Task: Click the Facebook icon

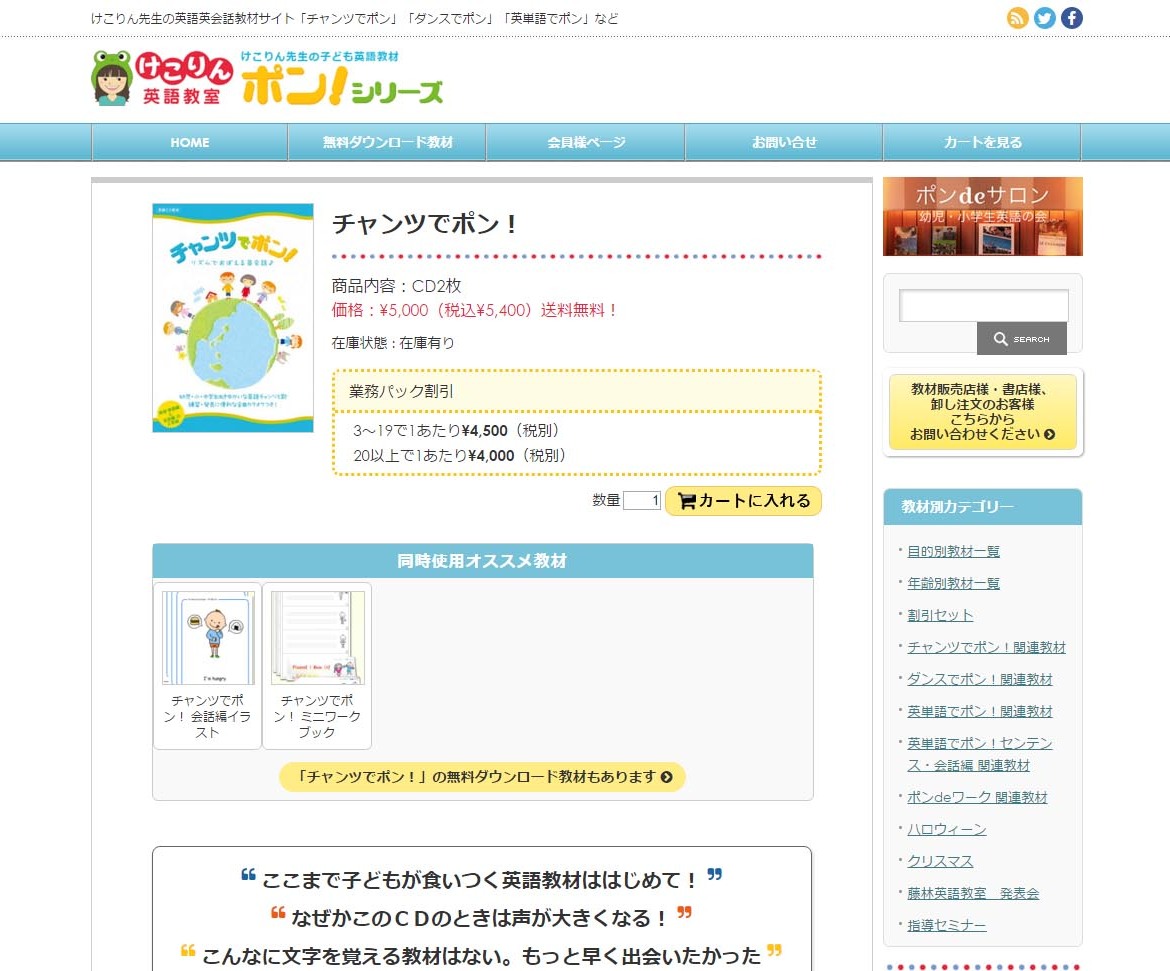Action: 1071,17
